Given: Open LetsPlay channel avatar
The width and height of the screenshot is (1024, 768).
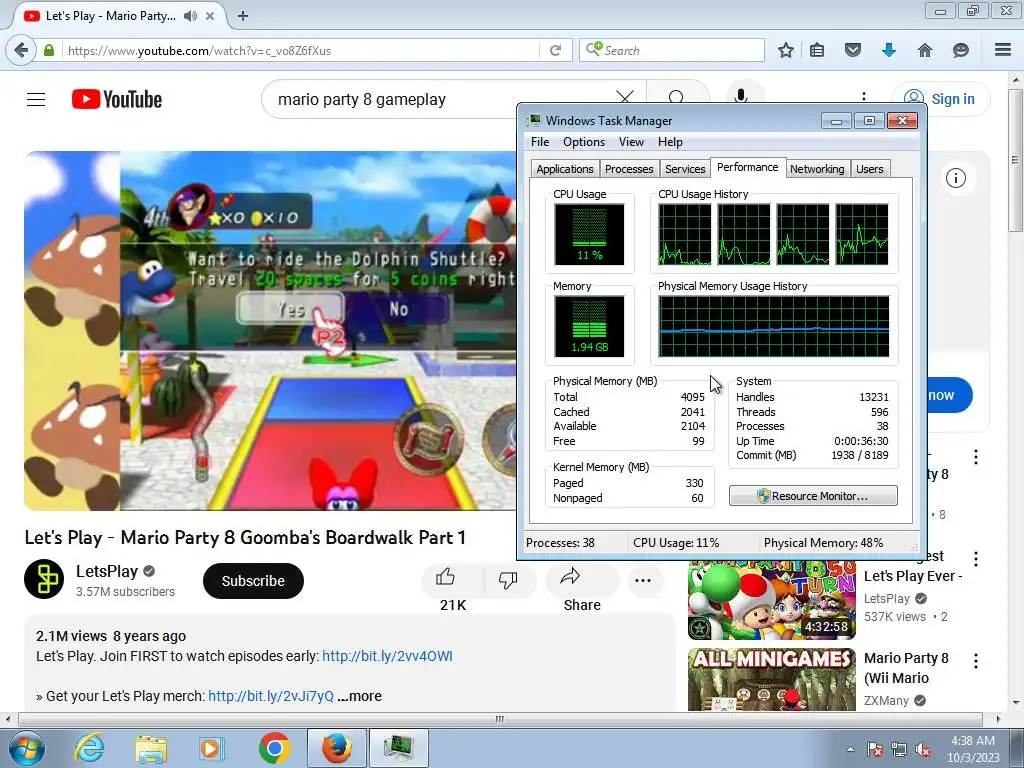Looking at the screenshot, I should 44,579.
